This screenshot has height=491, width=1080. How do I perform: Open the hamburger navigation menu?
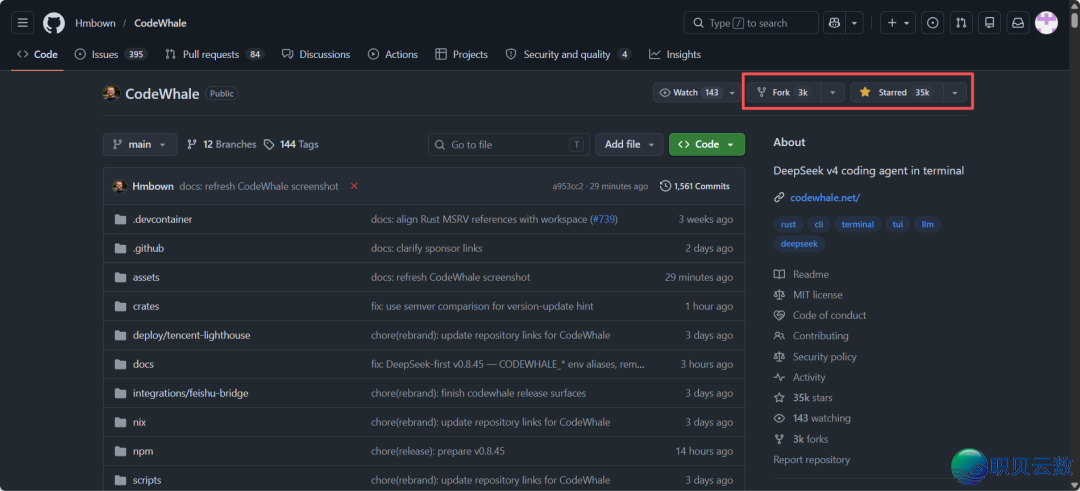click(x=22, y=23)
